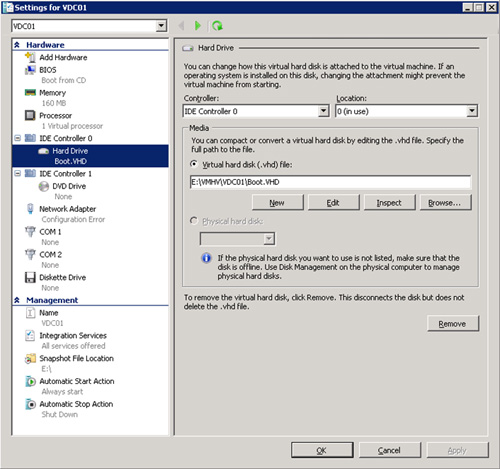Select the Diskette Drive item

(x=62, y=277)
